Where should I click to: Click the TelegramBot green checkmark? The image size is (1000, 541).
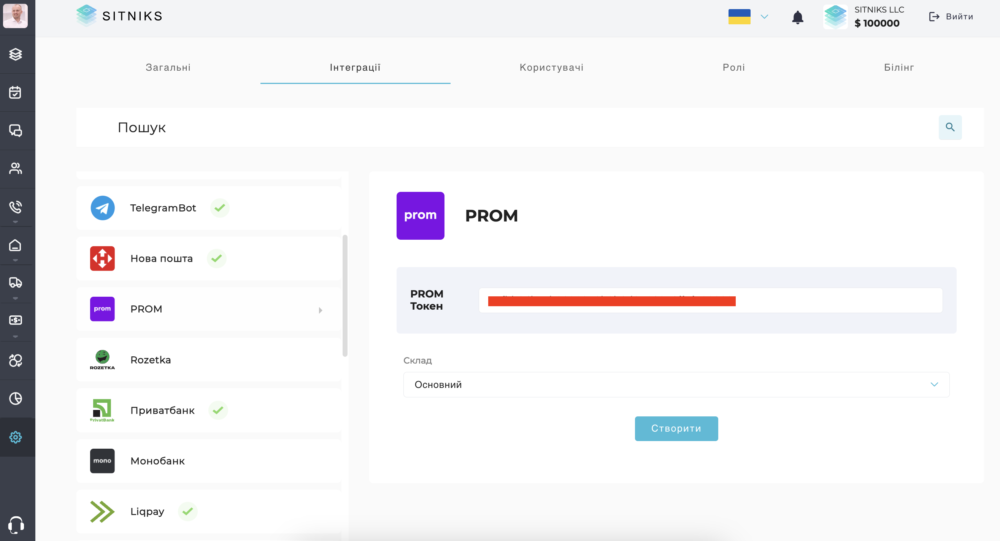pyautogui.click(x=219, y=207)
